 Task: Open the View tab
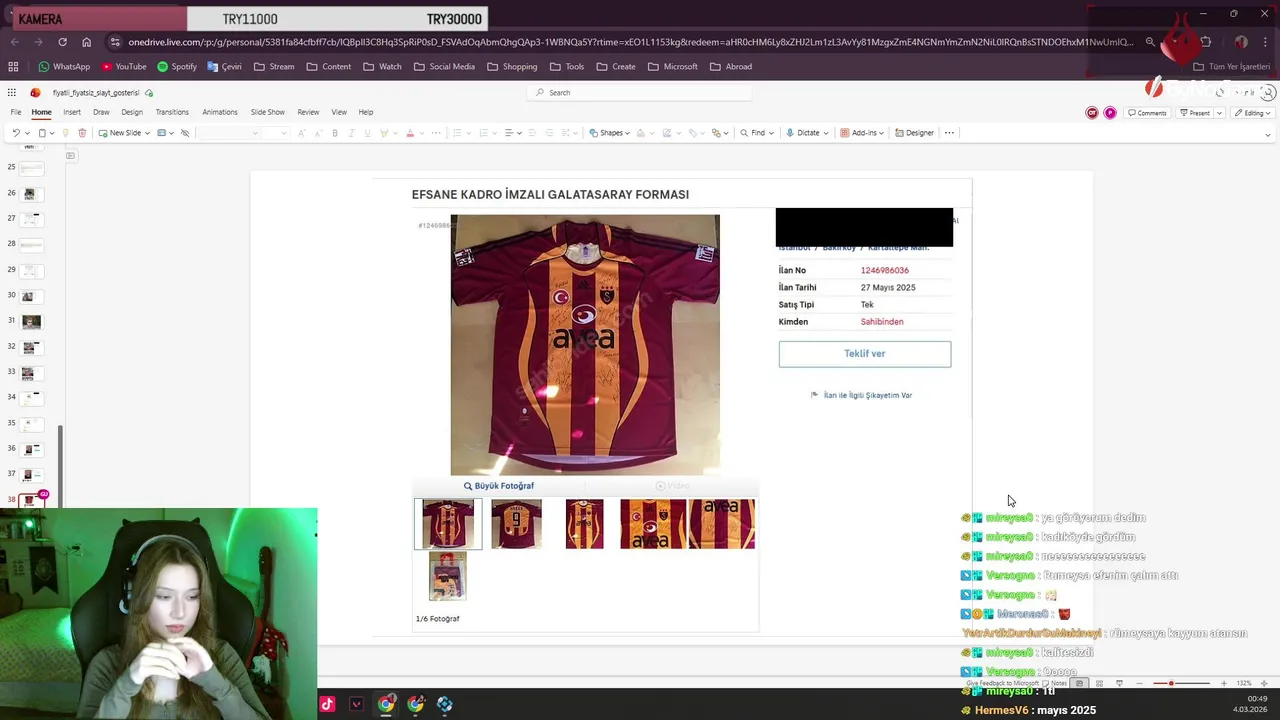pyautogui.click(x=339, y=112)
